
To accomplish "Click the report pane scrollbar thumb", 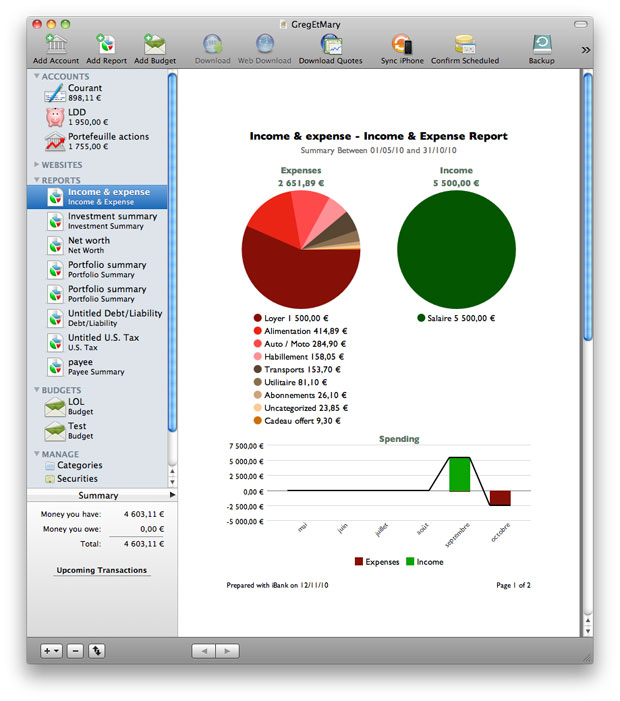I will click(588, 207).
